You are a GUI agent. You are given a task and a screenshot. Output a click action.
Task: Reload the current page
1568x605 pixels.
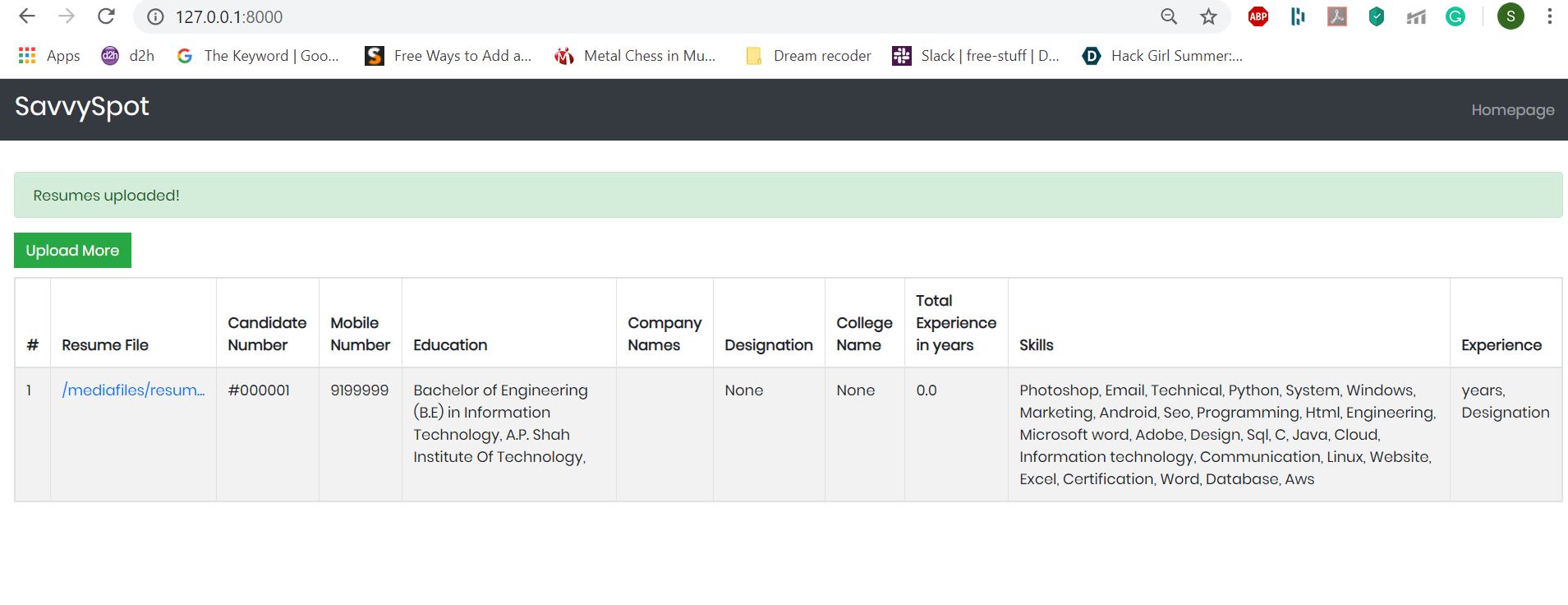coord(106,16)
